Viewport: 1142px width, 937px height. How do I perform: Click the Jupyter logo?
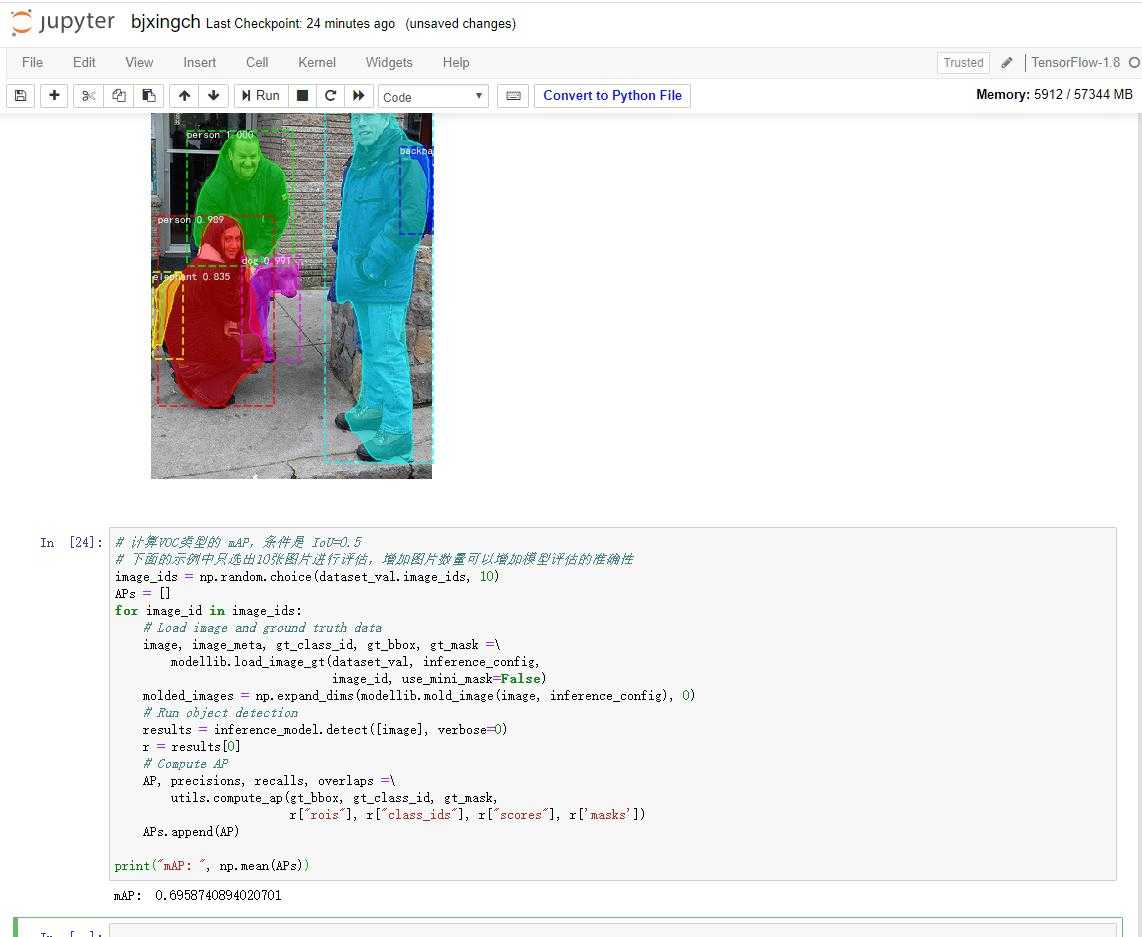(x=63, y=22)
